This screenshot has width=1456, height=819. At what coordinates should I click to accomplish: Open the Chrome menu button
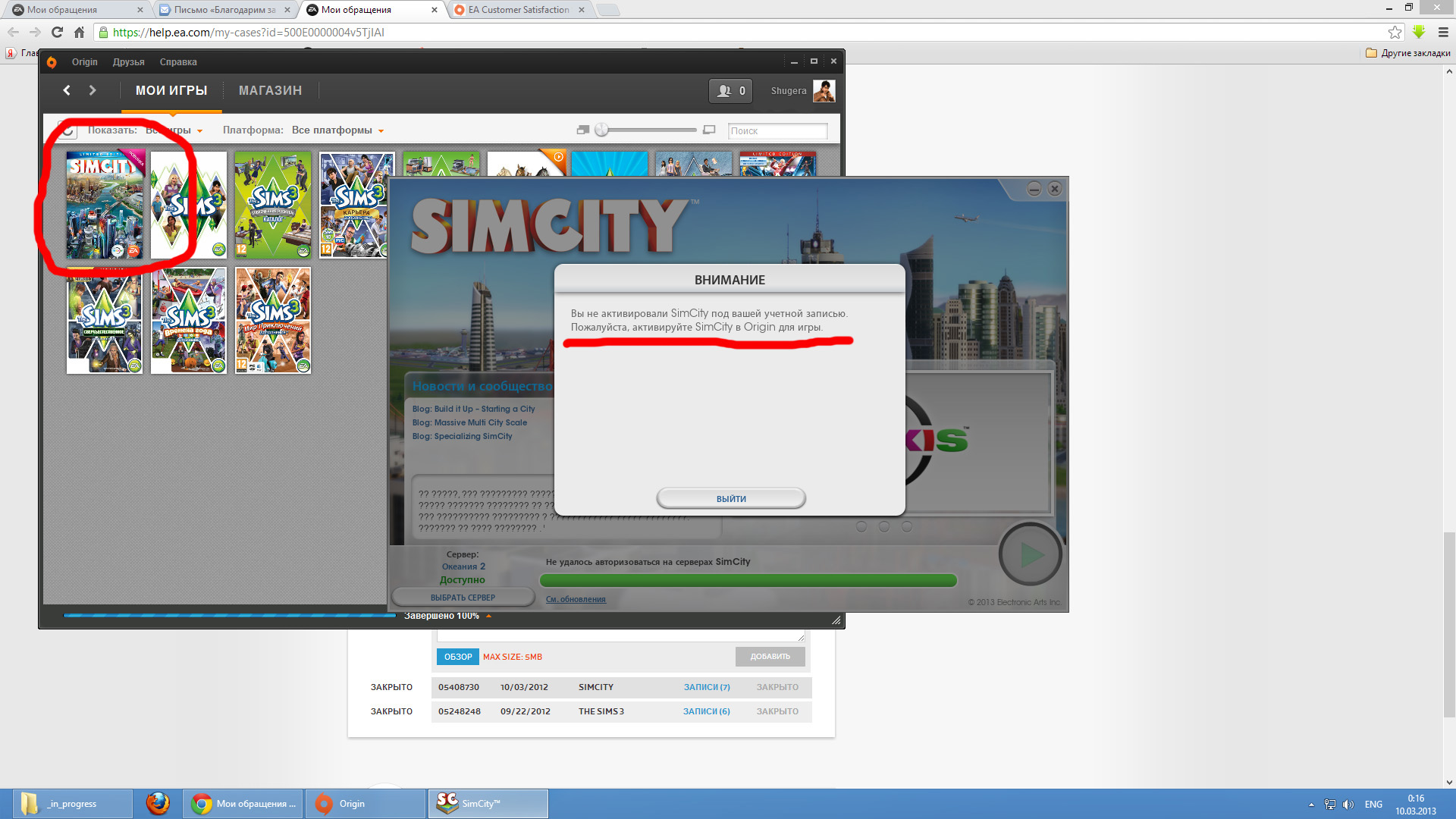pos(1443,32)
